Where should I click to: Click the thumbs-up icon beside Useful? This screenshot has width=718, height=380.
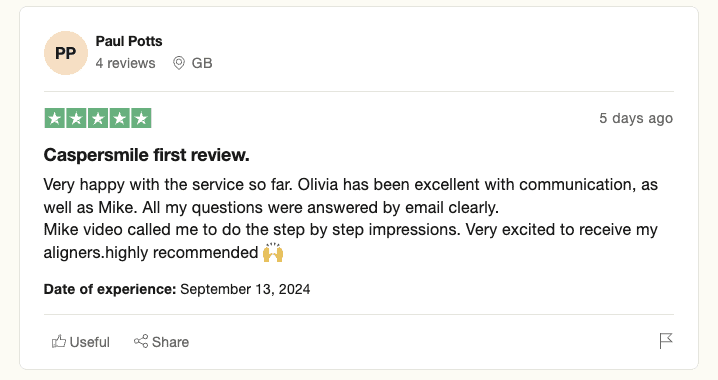pyautogui.click(x=59, y=341)
